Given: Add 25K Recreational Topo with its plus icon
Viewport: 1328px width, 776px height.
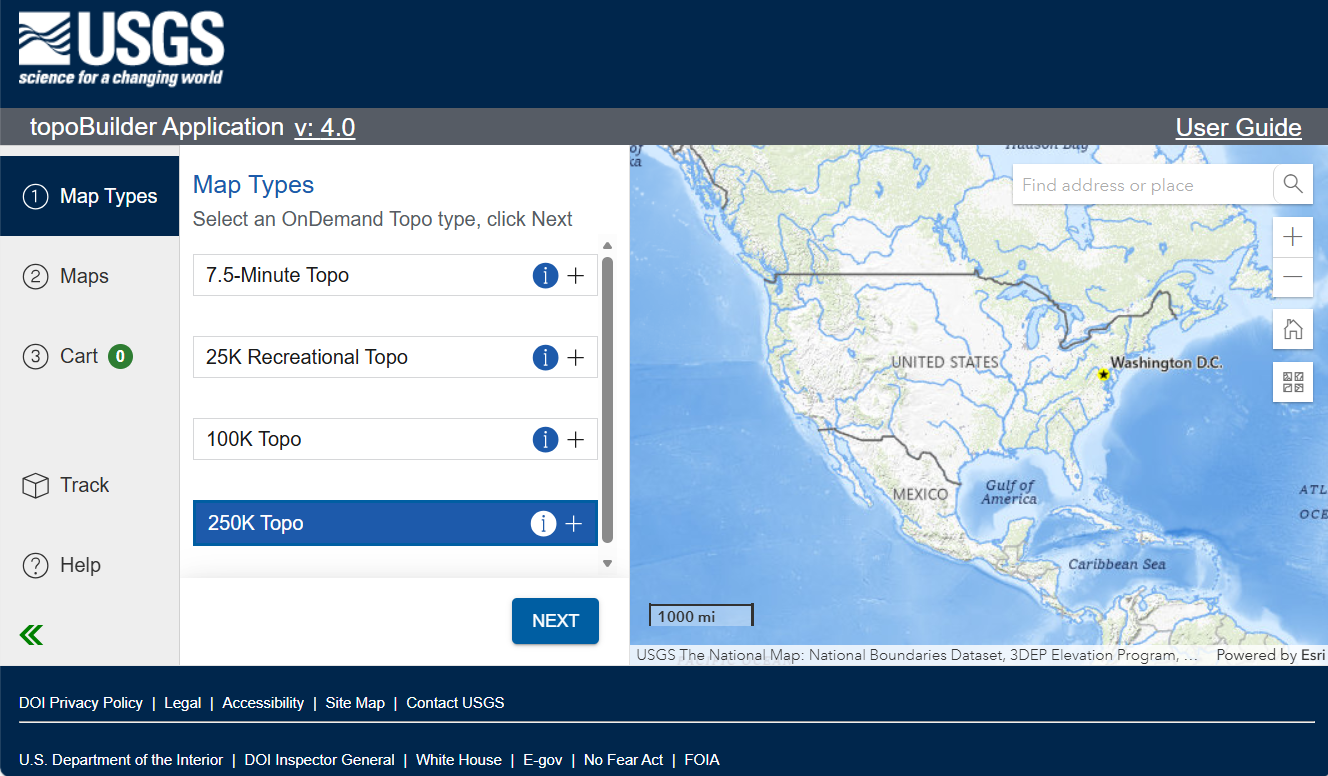Looking at the screenshot, I should click(576, 357).
